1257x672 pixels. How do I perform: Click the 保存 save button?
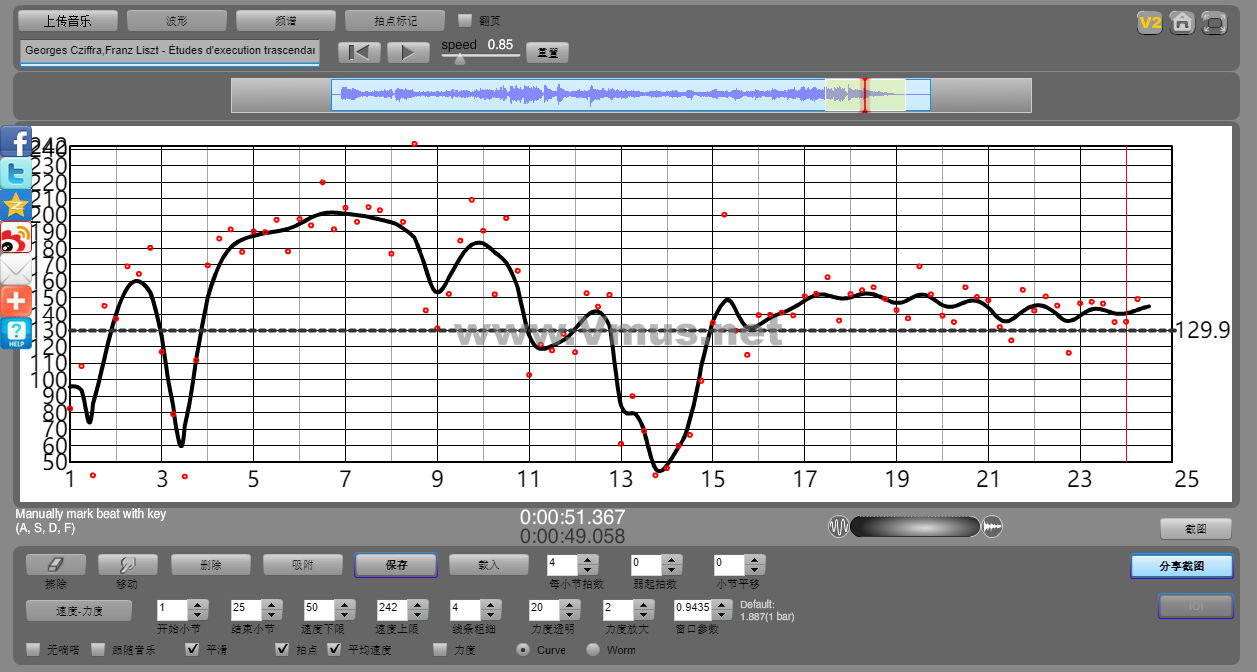[x=396, y=565]
